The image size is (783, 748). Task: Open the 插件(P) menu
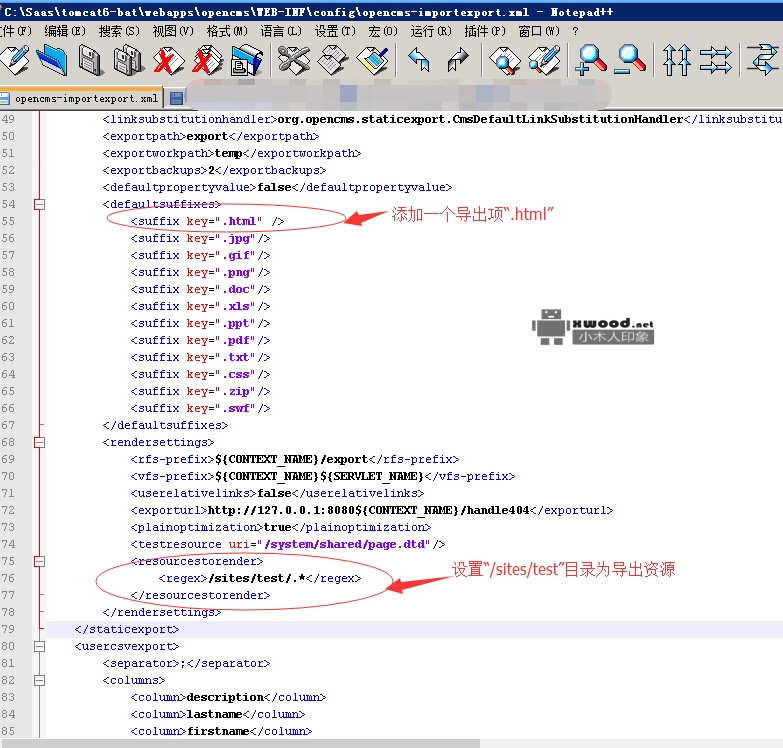click(484, 31)
